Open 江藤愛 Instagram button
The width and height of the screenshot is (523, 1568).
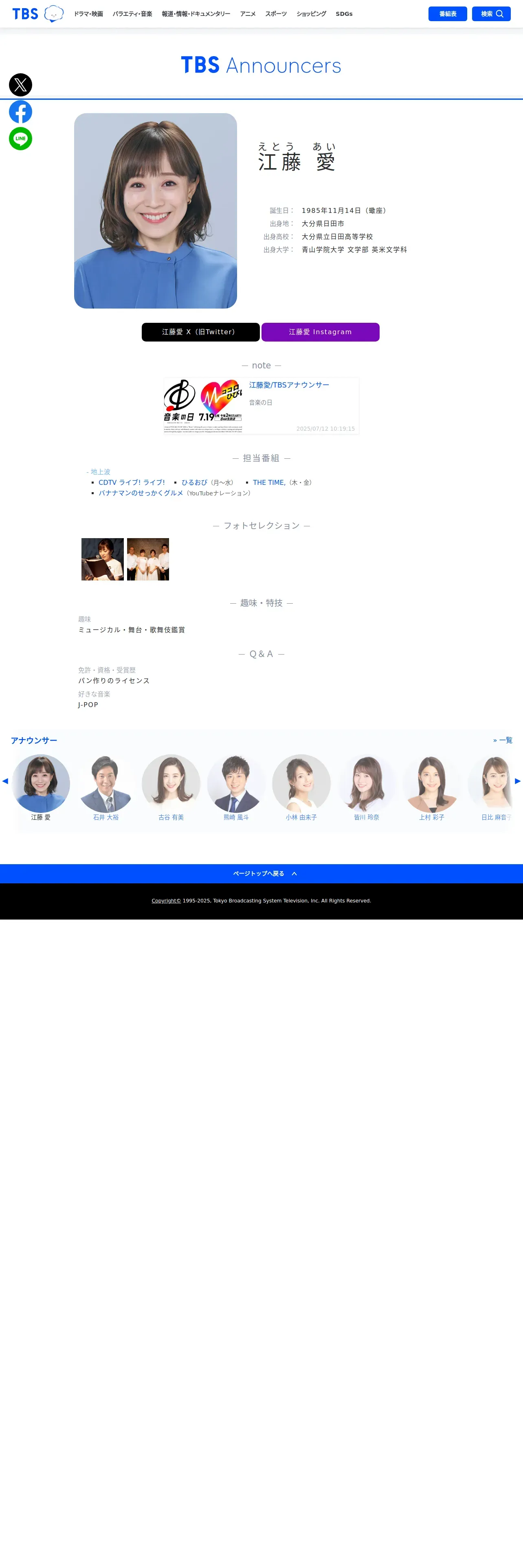pyautogui.click(x=320, y=332)
